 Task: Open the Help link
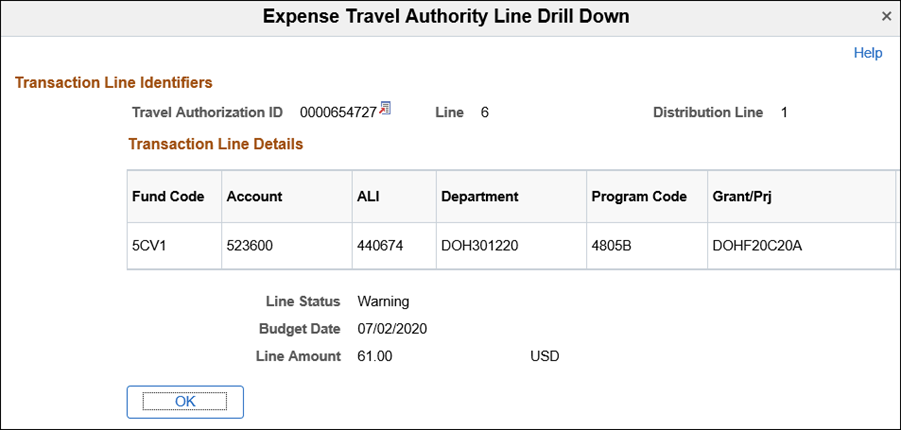[867, 53]
